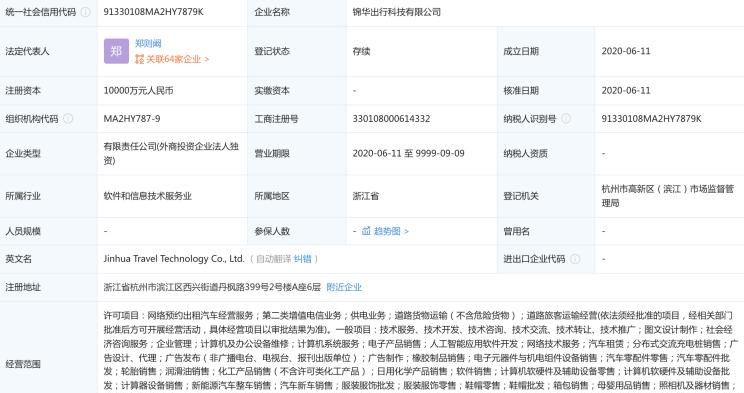The height and width of the screenshot is (393, 744).
Task: Select the industry value 软件和信息技术服务业
Action: pos(148,196)
